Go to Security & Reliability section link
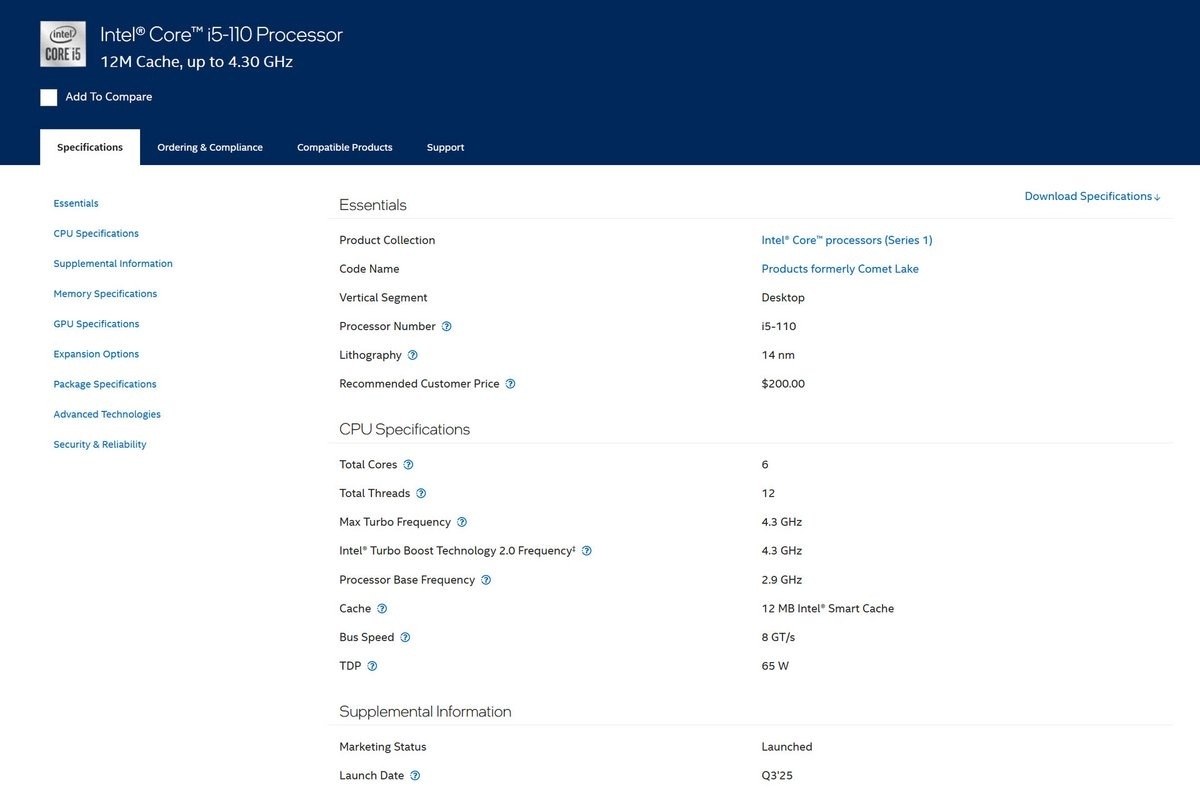 coord(100,445)
